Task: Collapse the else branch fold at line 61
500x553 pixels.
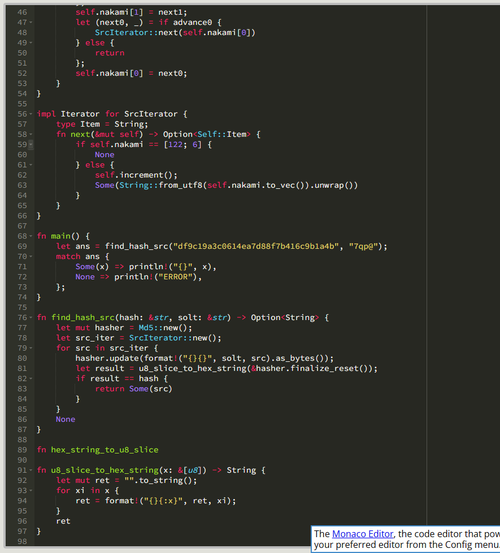Action: point(31,165)
